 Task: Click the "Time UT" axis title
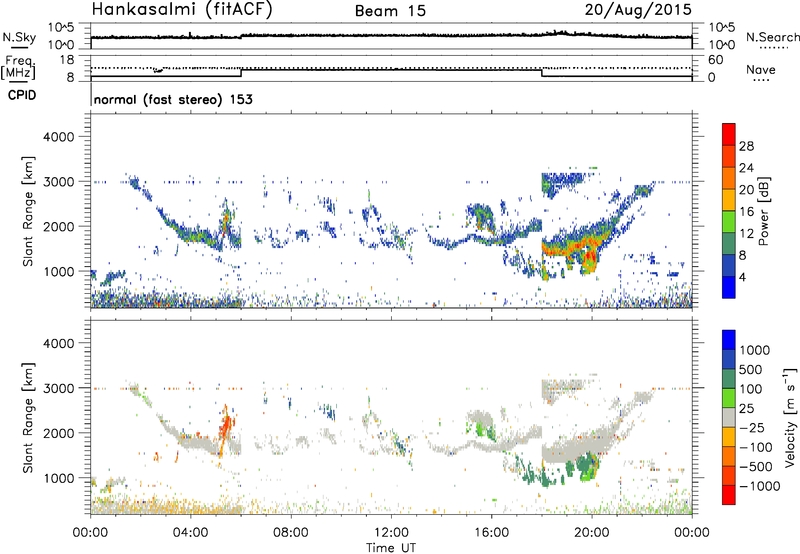391,548
